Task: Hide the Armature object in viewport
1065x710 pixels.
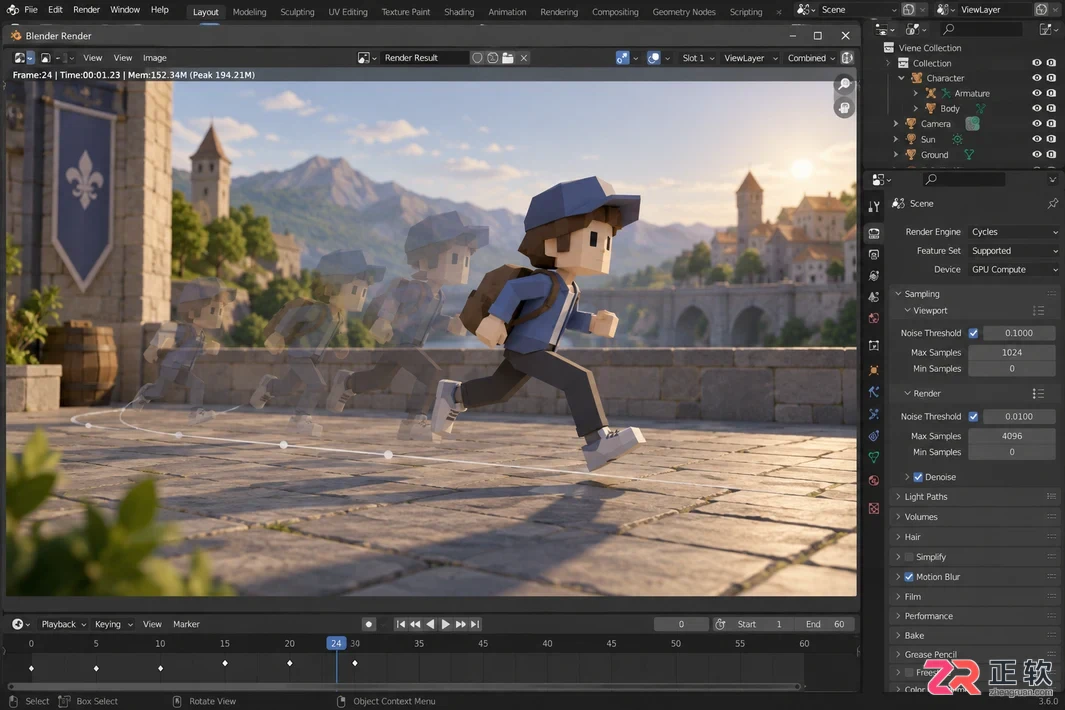Action: (x=1036, y=93)
